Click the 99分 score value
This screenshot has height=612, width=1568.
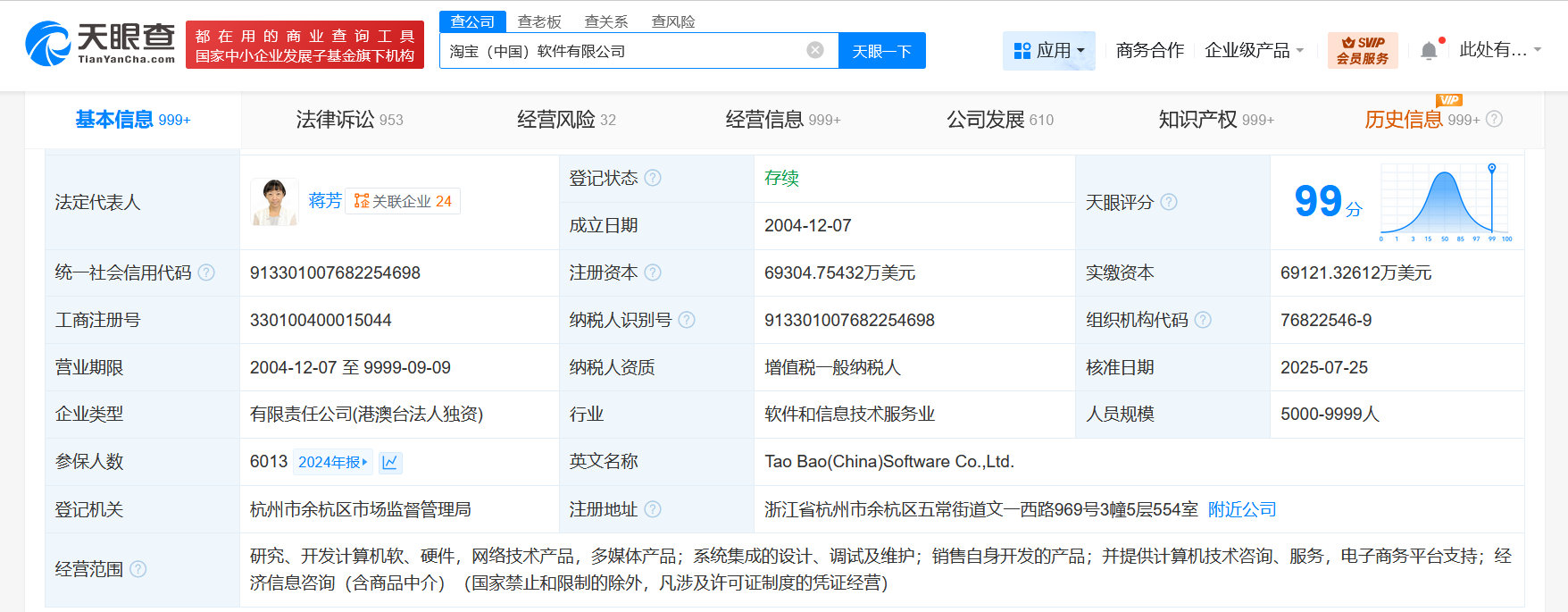click(x=1328, y=201)
